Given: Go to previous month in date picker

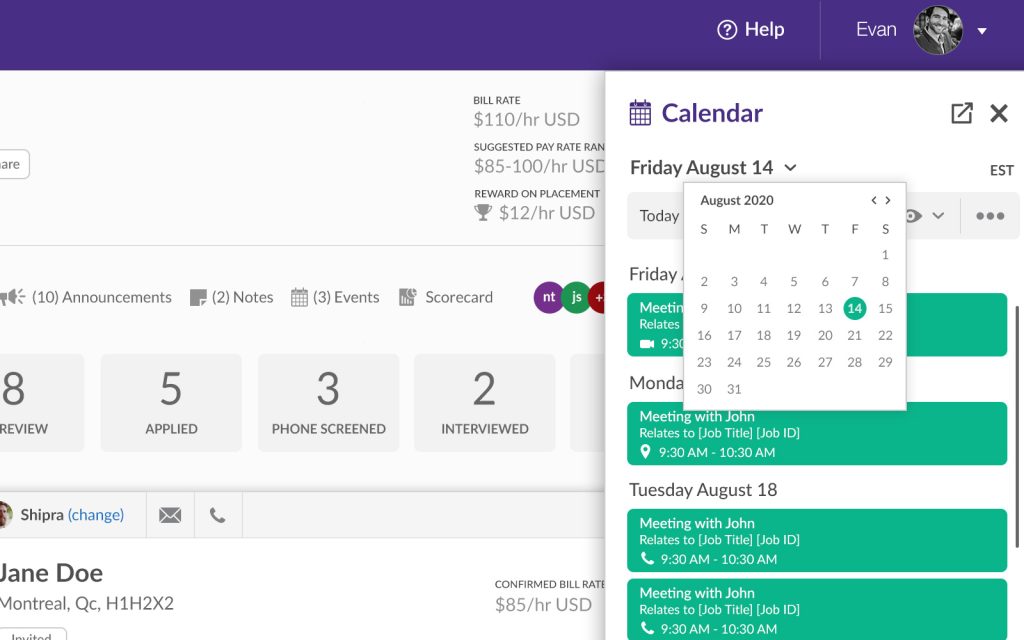Looking at the screenshot, I should 873,200.
